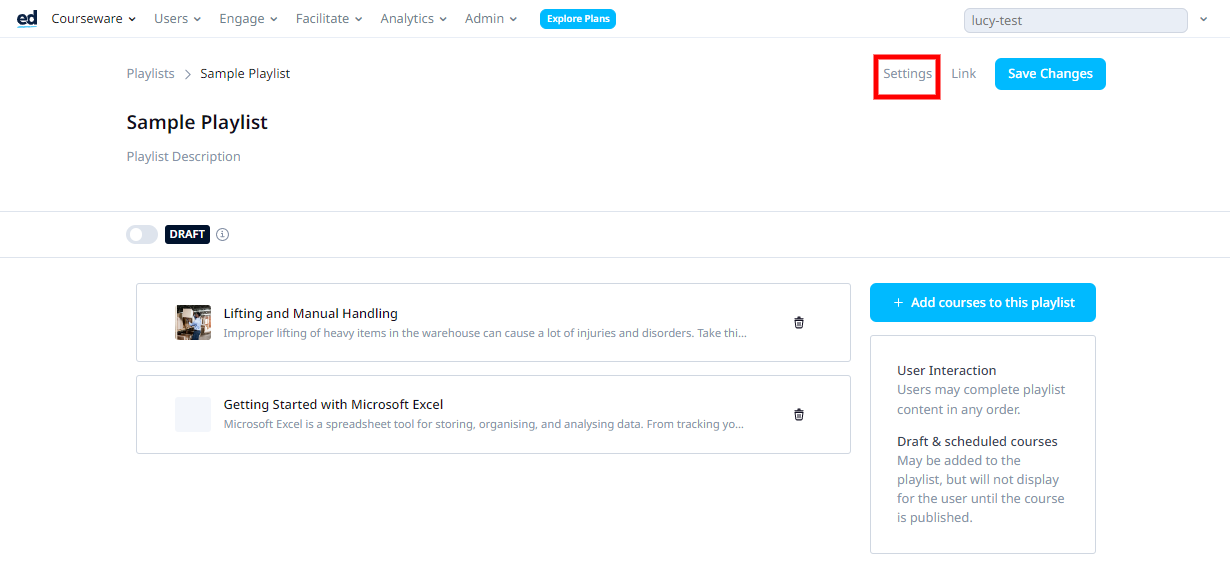Click the Excel course description text
This screenshot has width=1230, height=581.
tap(484, 425)
